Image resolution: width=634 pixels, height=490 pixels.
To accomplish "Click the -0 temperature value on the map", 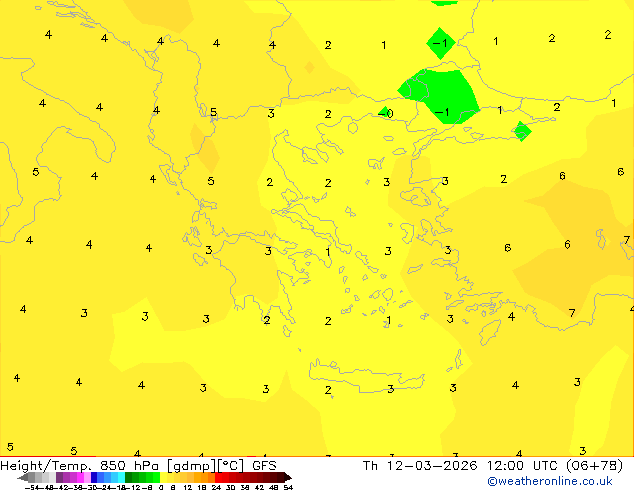I will (385, 113).
